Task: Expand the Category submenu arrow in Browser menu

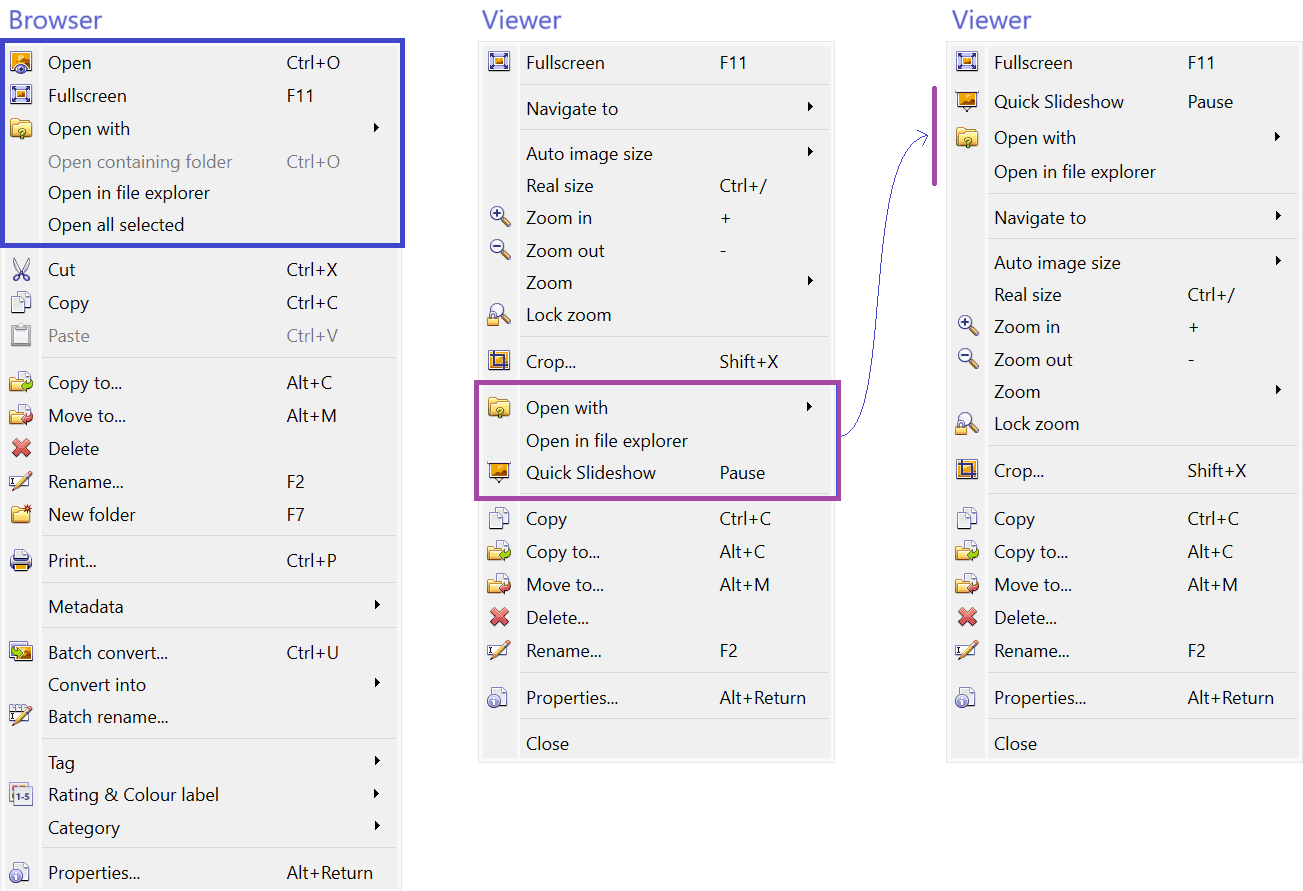Action: click(376, 827)
